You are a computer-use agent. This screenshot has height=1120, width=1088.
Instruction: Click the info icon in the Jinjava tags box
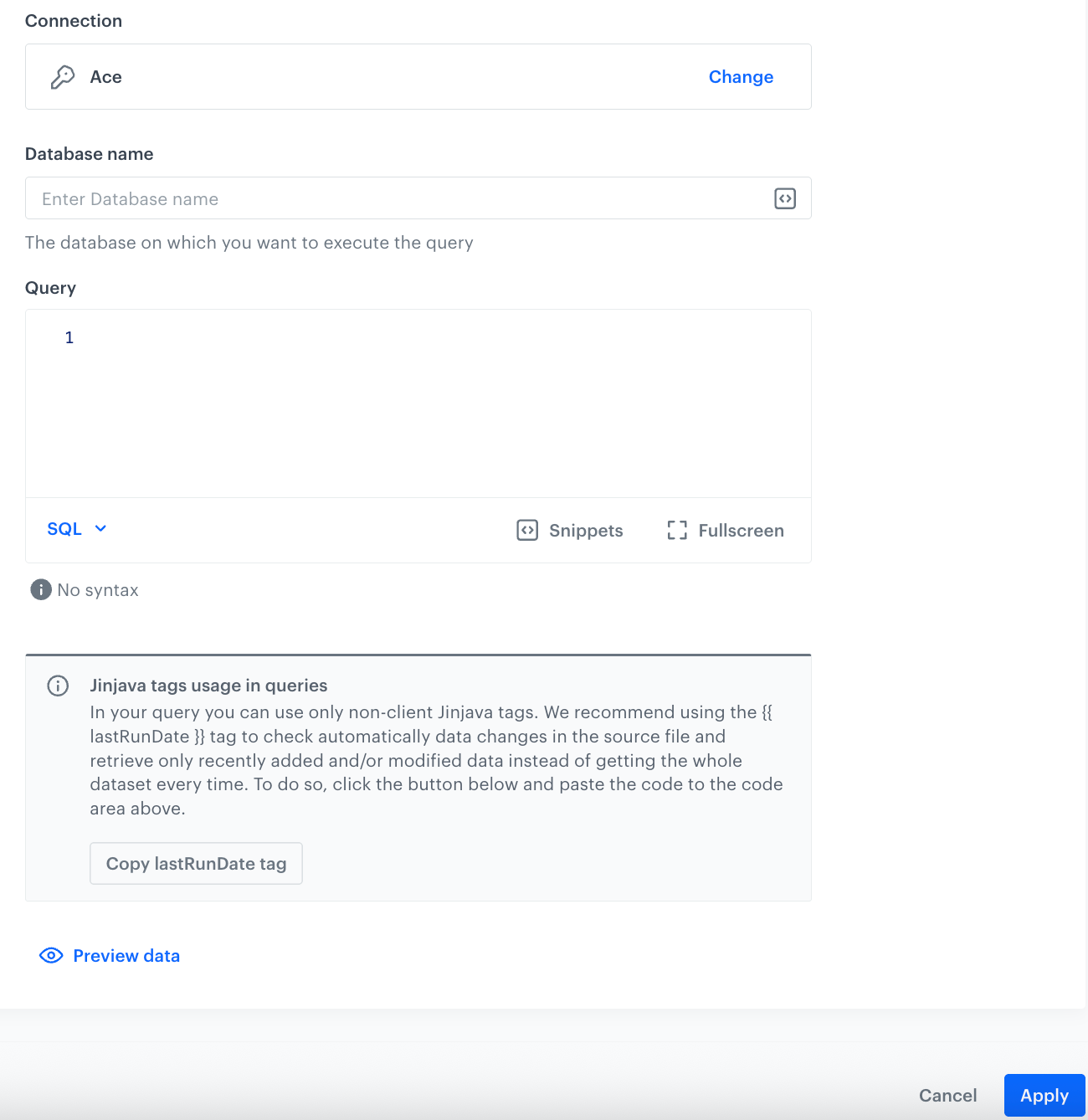point(57,686)
